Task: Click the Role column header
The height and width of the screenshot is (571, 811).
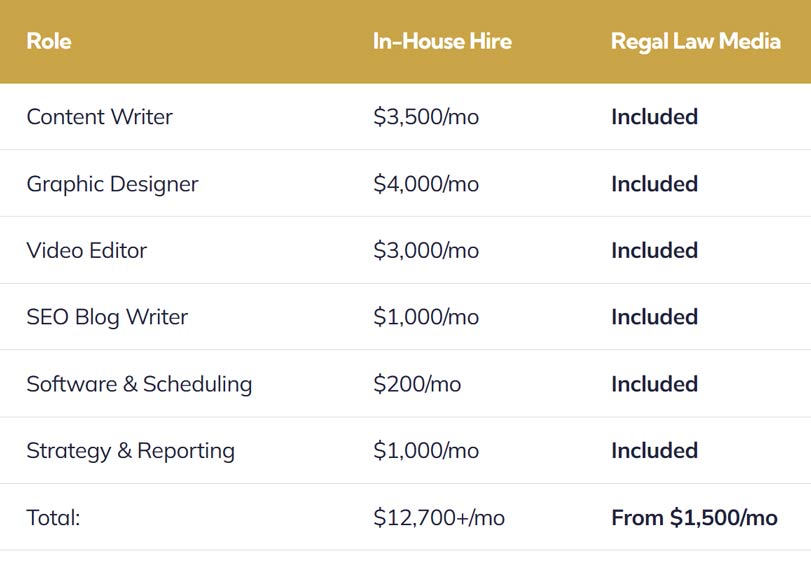Action: 49,42
